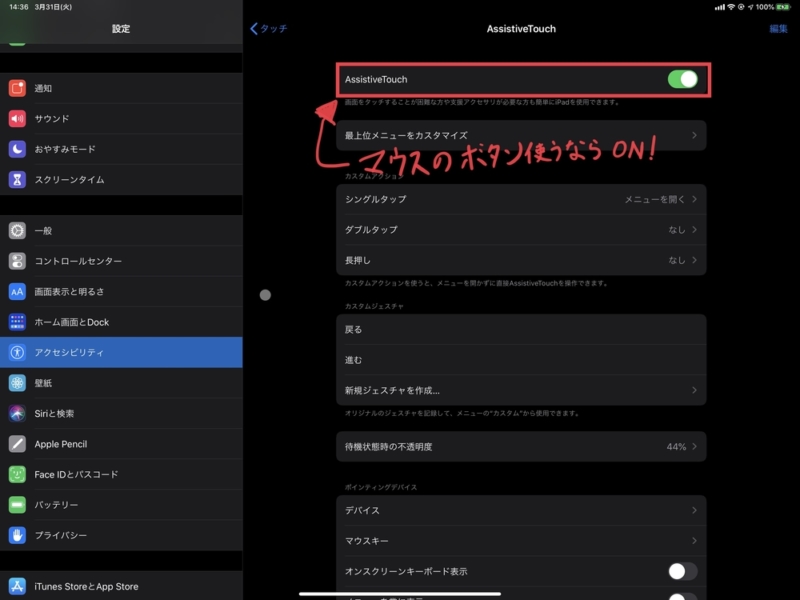Open 画面表示と明るさ AA icon
This screenshot has height=600, width=800.
(x=17, y=291)
